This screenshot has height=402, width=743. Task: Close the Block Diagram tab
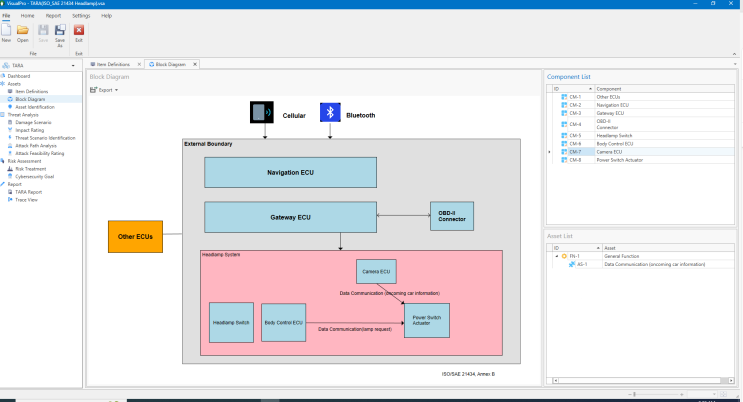tap(195, 64)
